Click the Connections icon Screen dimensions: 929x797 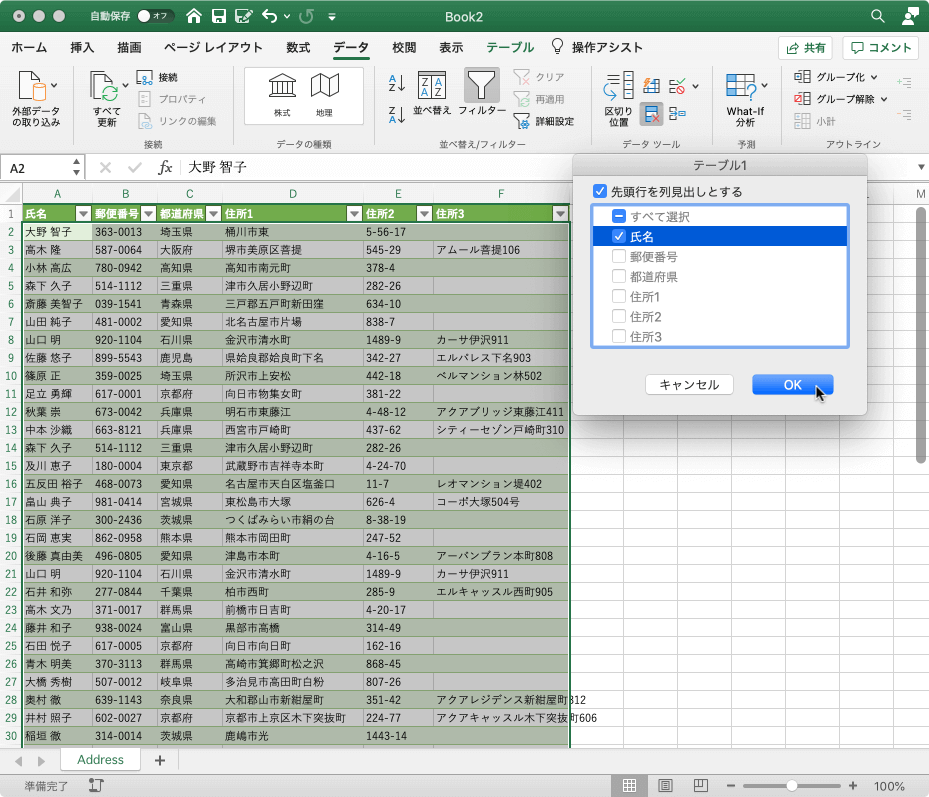145,77
